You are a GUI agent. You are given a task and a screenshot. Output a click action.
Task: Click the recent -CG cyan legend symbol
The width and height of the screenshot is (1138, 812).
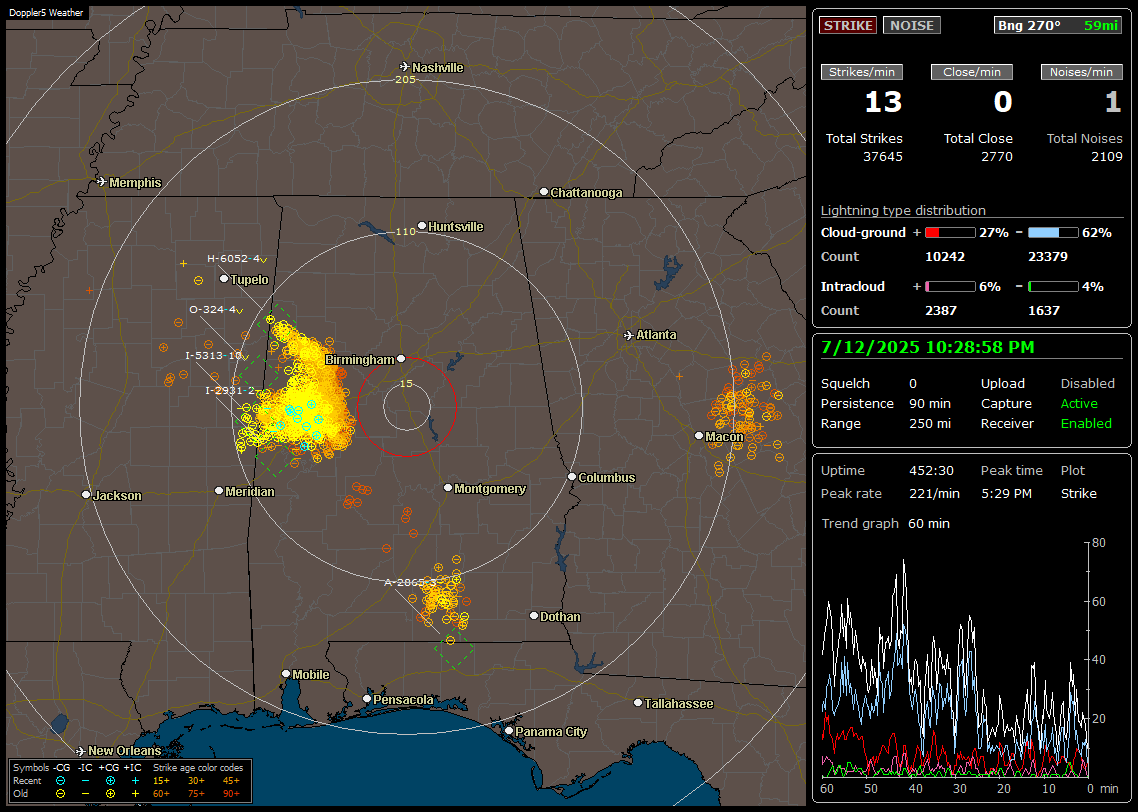coord(60,781)
